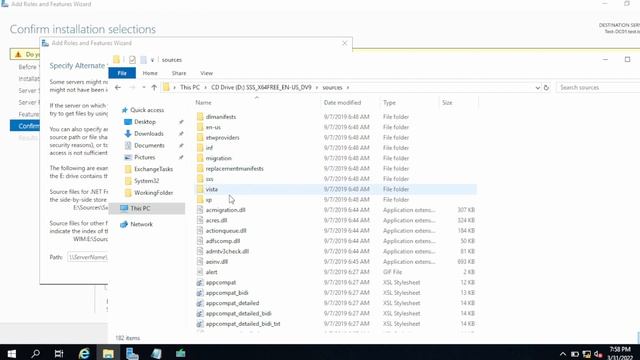Open Documents in navigation pane
This screenshot has height=360, width=640.
pos(149,145)
